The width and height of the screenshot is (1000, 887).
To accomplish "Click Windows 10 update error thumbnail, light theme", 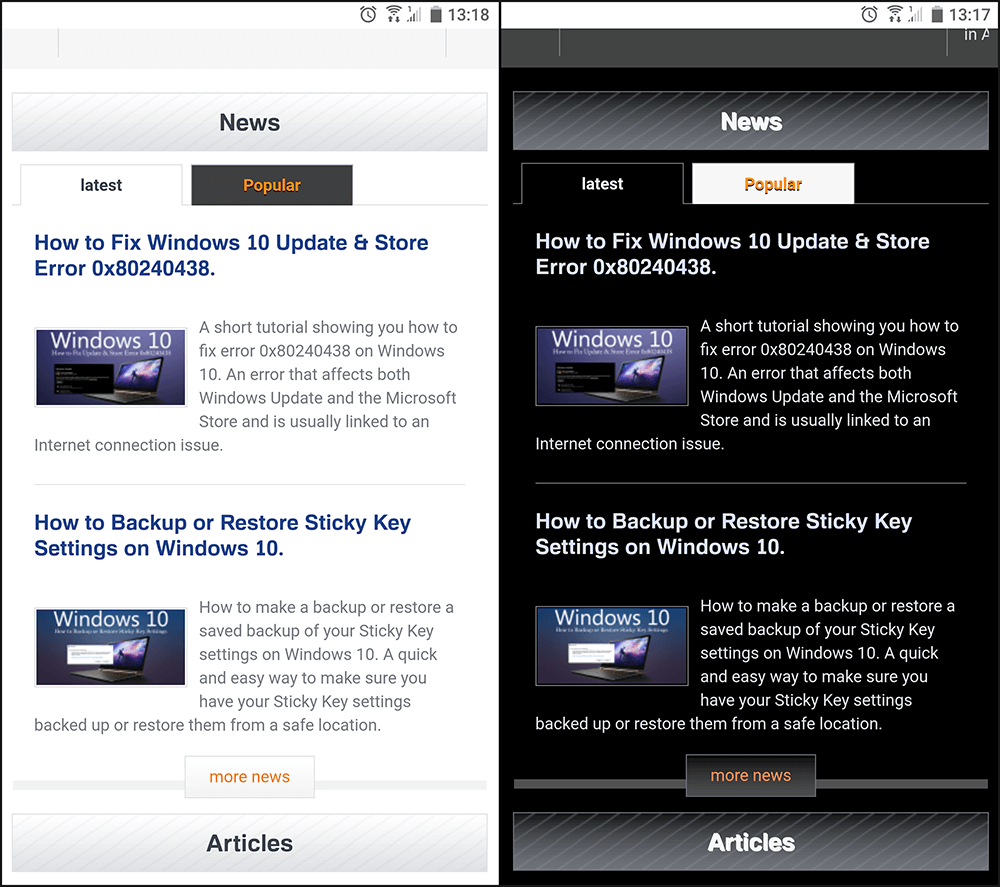I will click(111, 367).
